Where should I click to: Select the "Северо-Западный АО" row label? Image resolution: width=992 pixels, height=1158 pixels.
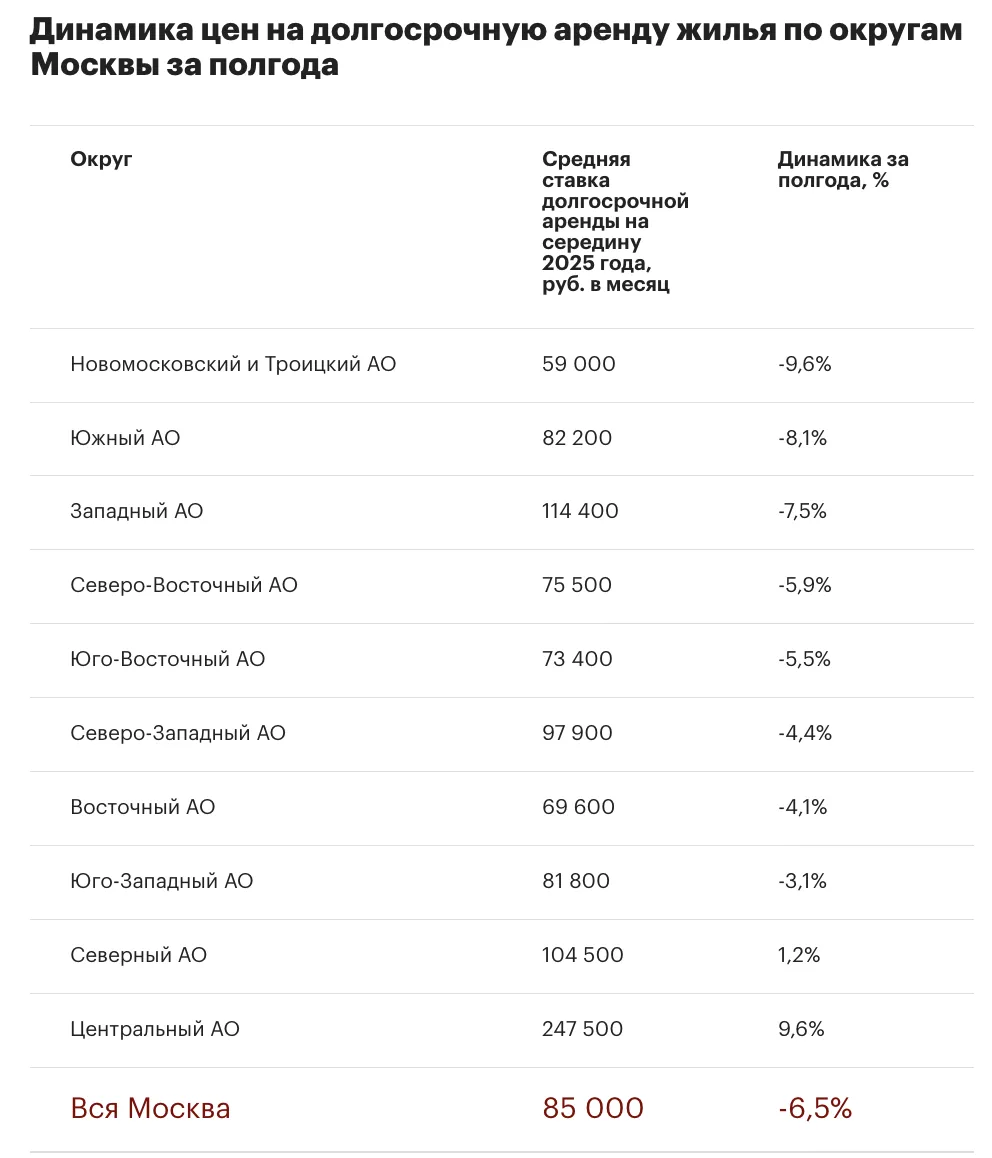pyautogui.click(x=178, y=733)
